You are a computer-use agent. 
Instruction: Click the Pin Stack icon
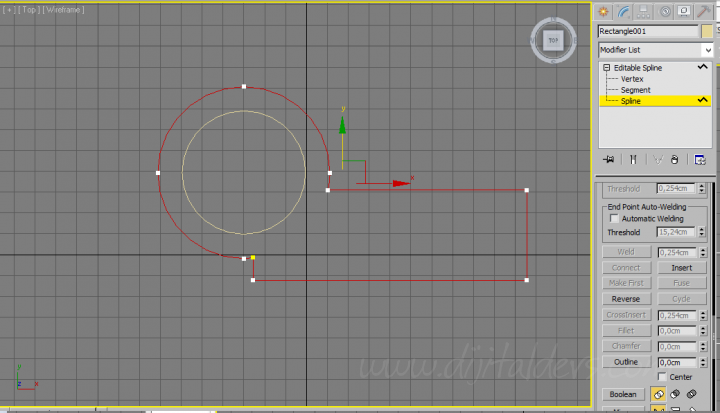[x=608, y=159]
